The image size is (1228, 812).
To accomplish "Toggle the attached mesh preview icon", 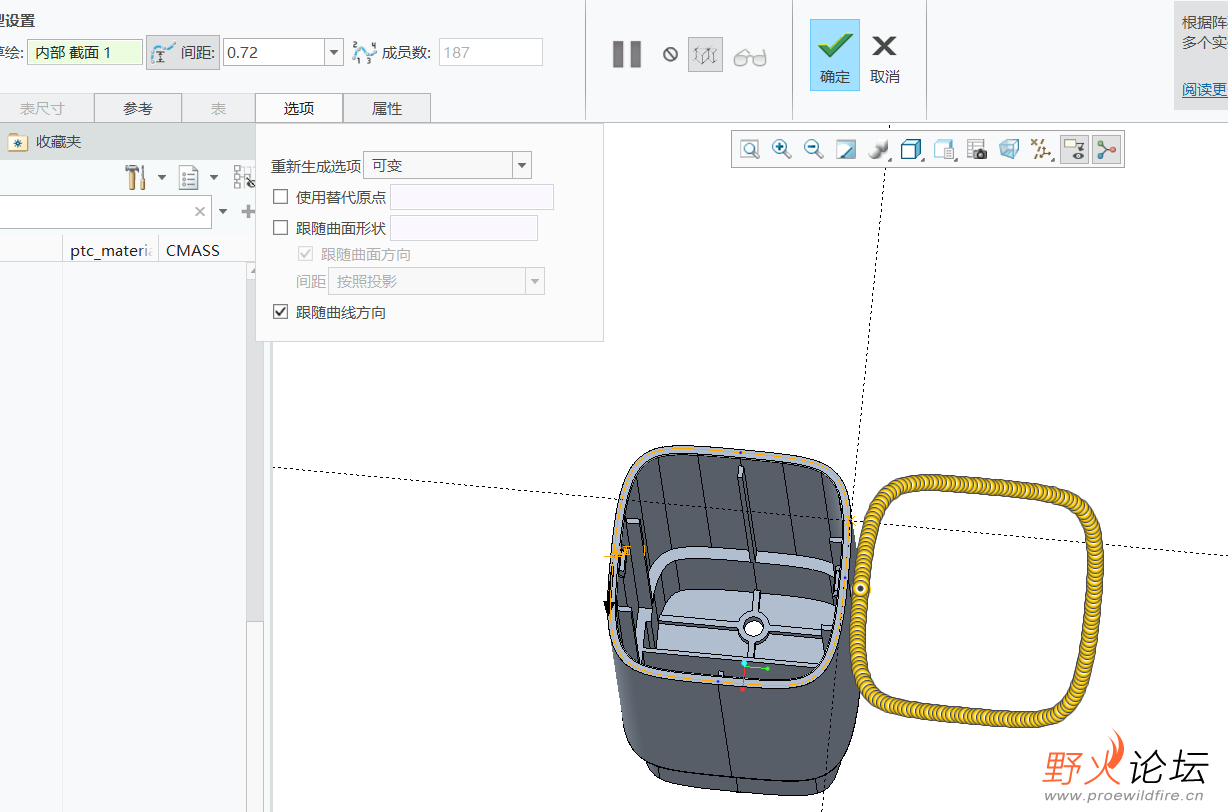I will tap(705, 55).
